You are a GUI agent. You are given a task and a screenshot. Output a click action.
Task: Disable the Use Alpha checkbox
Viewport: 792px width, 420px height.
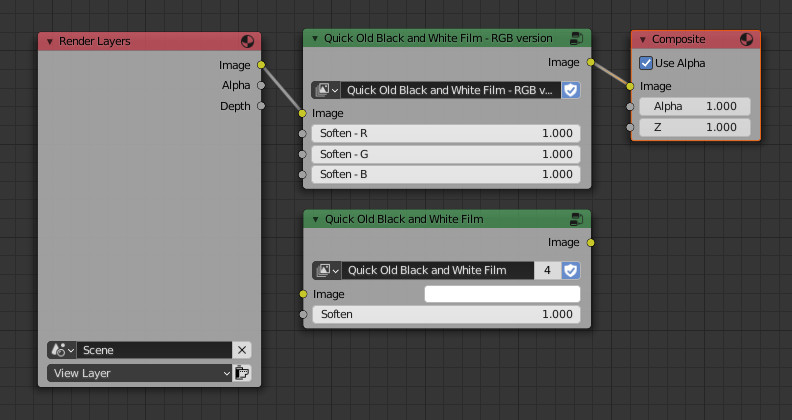pyautogui.click(x=646, y=63)
